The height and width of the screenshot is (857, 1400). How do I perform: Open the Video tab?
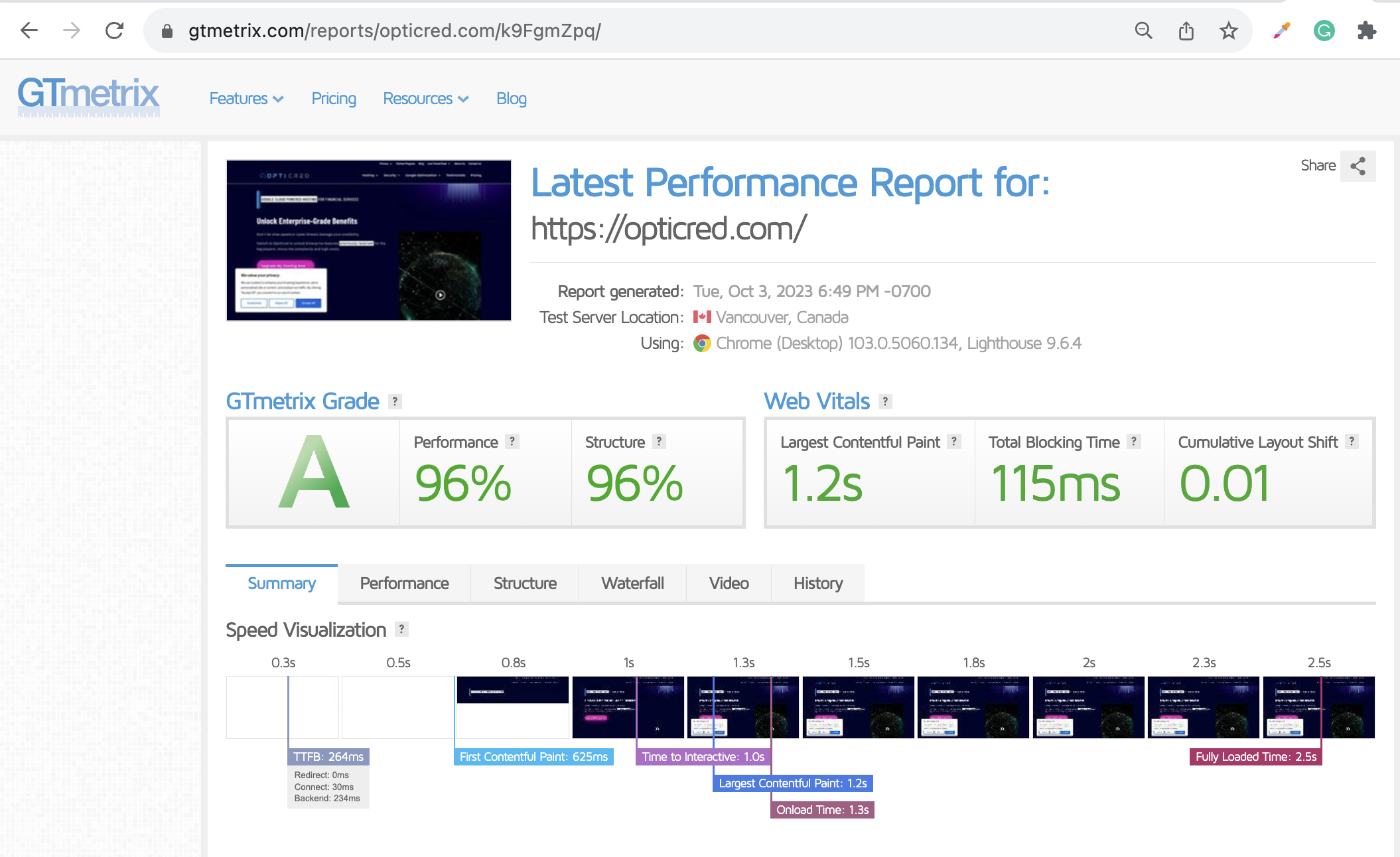coord(729,584)
